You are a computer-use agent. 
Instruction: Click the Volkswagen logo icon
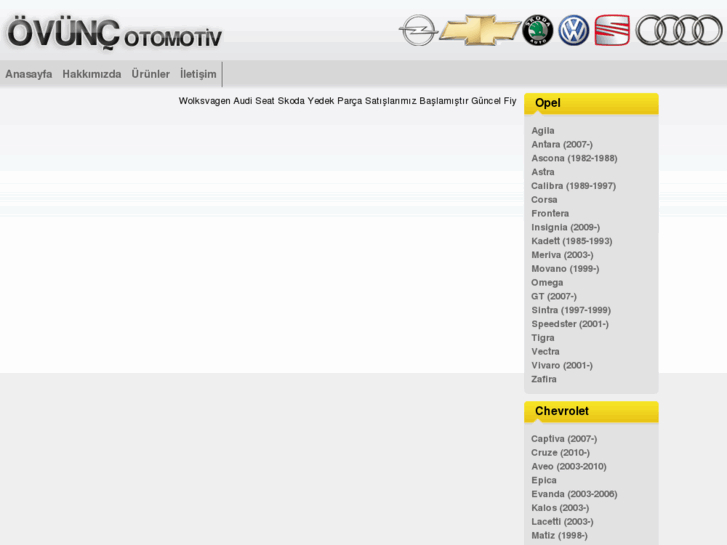point(574,31)
